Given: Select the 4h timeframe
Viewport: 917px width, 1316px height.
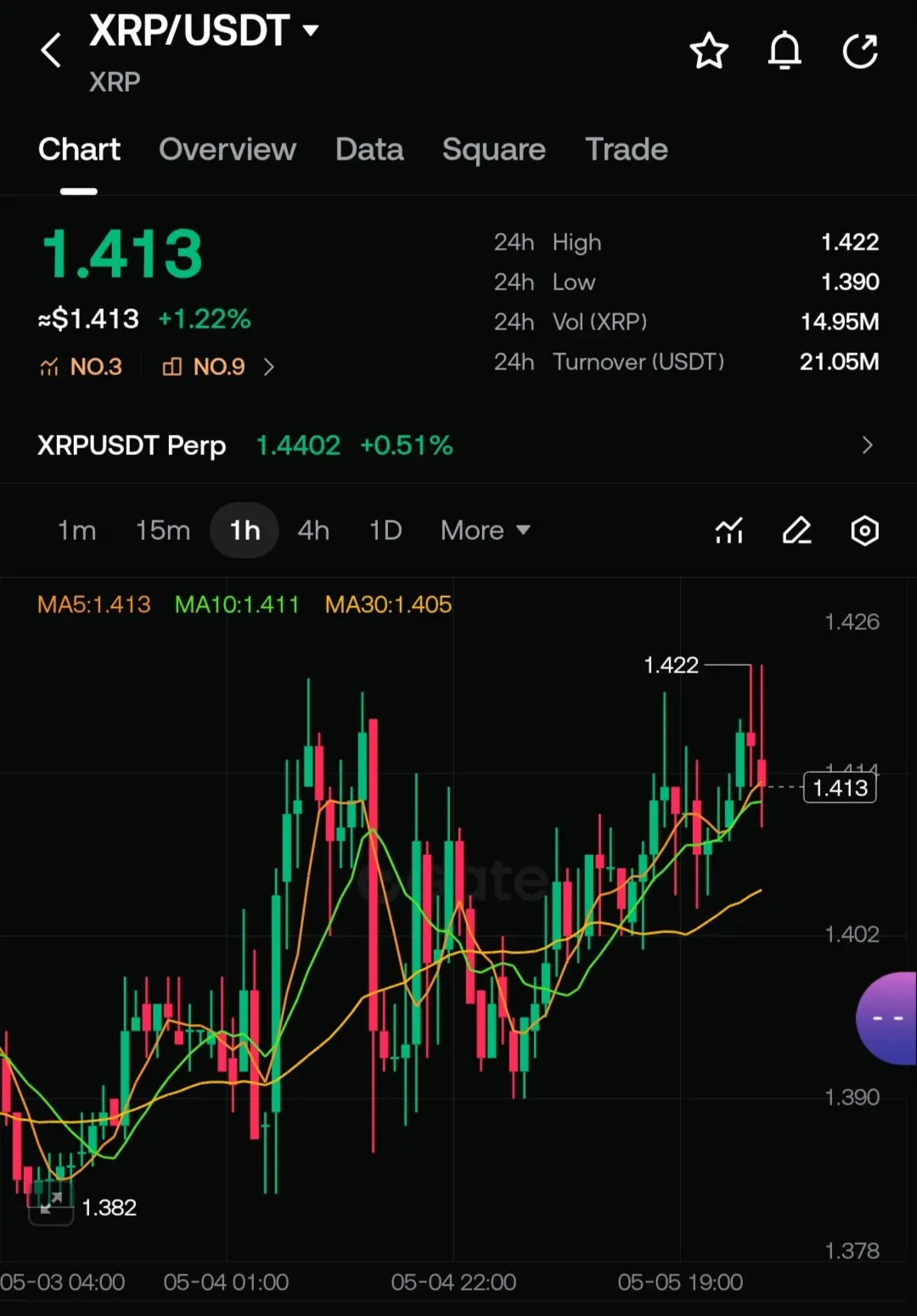Looking at the screenshot, I should 313,531.
